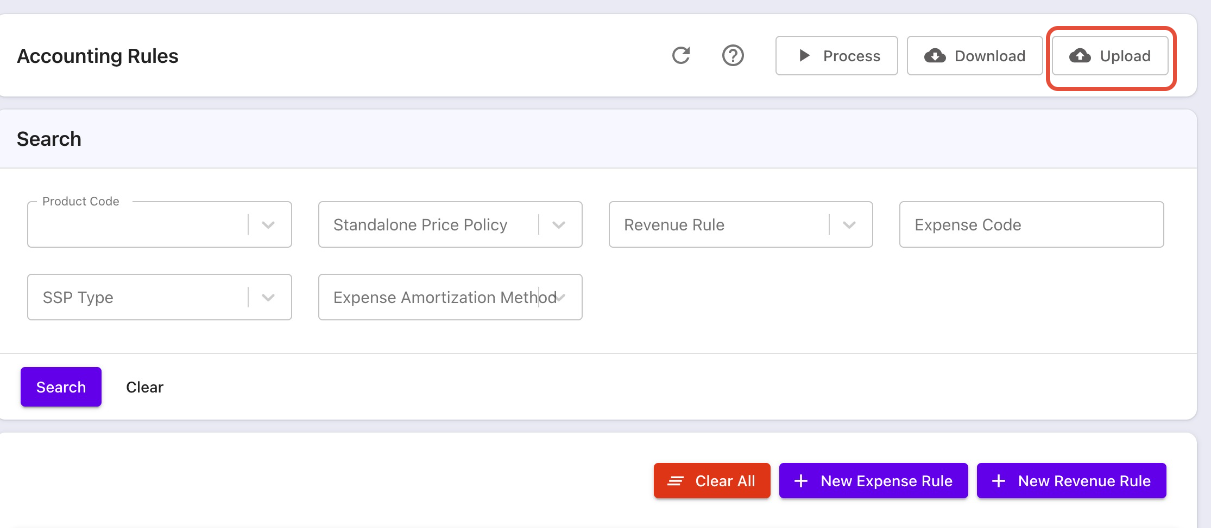This screenshot has height=528, width=1211.
Task: Expand the Standalone Price Policy dropdown
Action: tap(559, 225)
